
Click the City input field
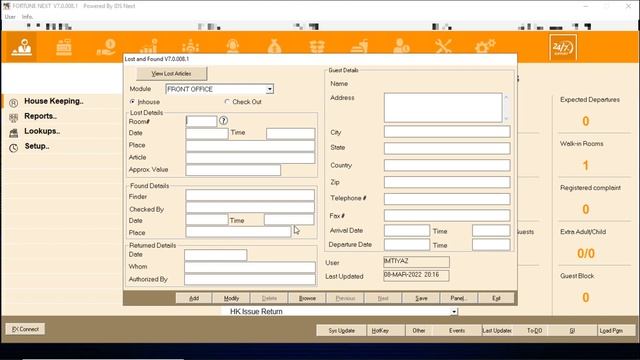[x=447, y=131]
